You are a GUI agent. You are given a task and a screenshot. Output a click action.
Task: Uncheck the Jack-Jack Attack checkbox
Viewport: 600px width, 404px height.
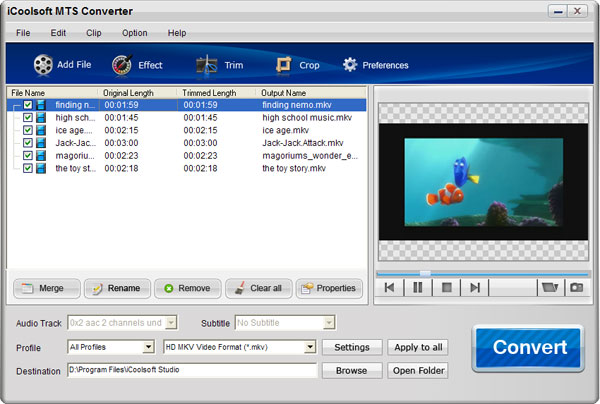point(28,143)
